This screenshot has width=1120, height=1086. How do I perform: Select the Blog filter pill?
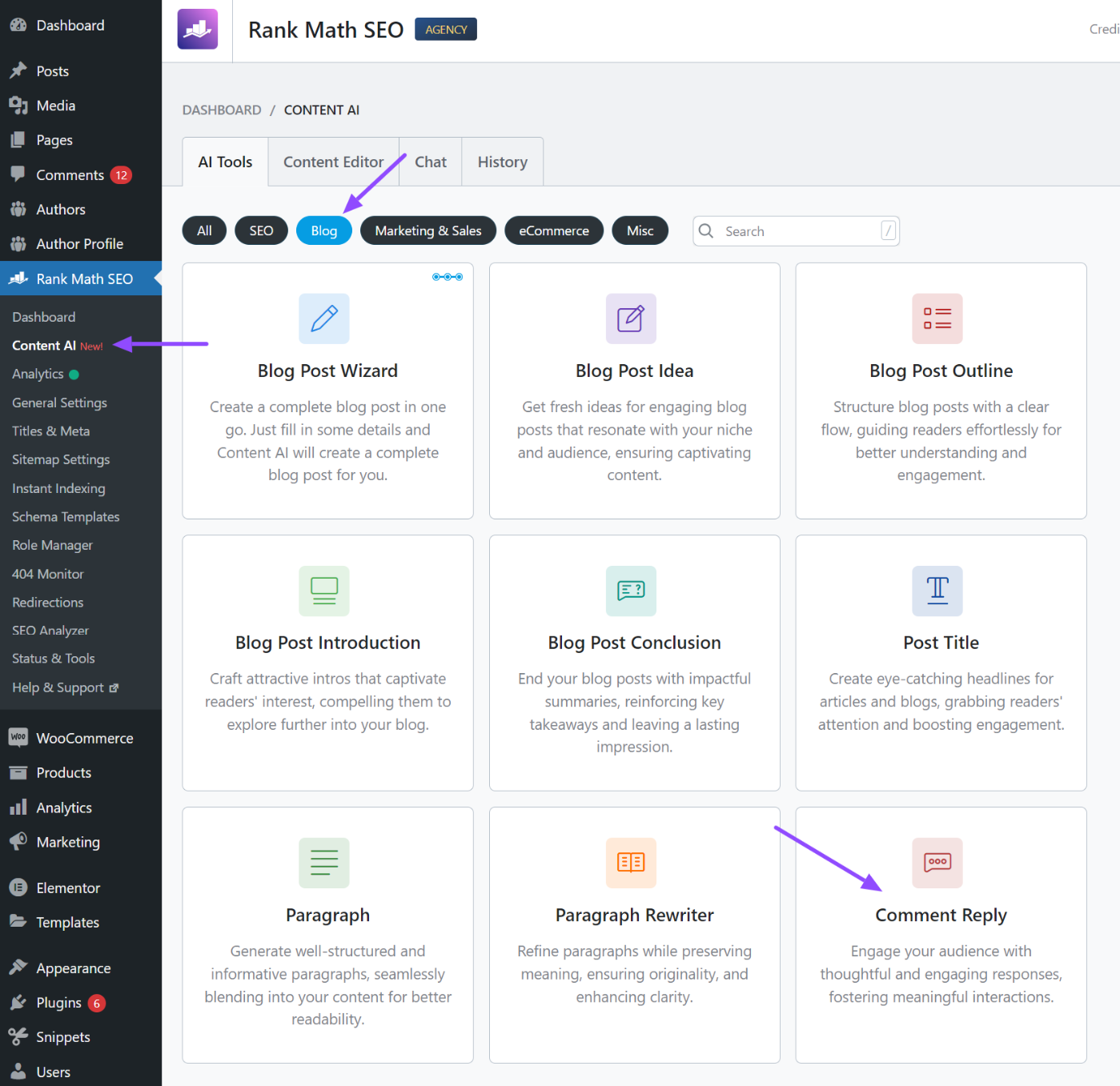pos(324,230)
